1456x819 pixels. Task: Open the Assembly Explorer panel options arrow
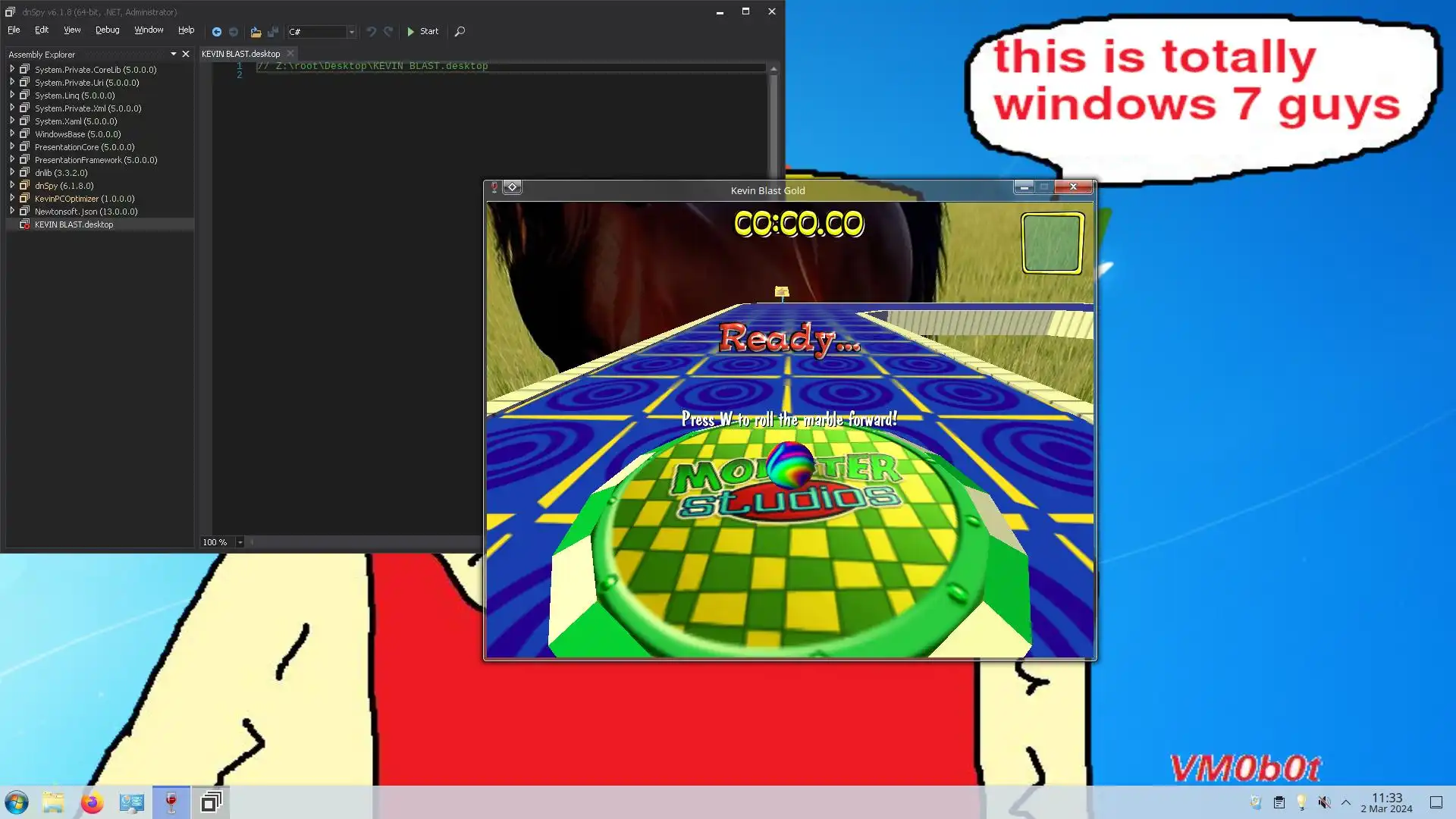tap(174, 54)
